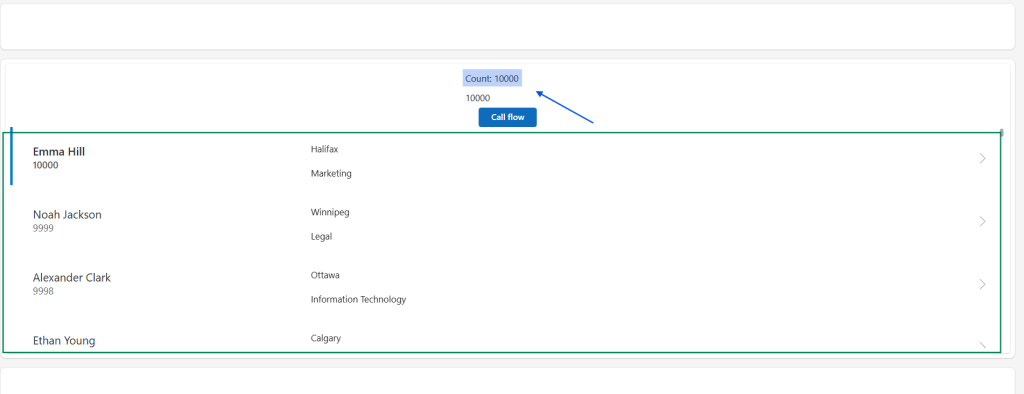The width and height of the screenshot is (1024, 394).
Task: Click Legal department text
Action: 321,237
